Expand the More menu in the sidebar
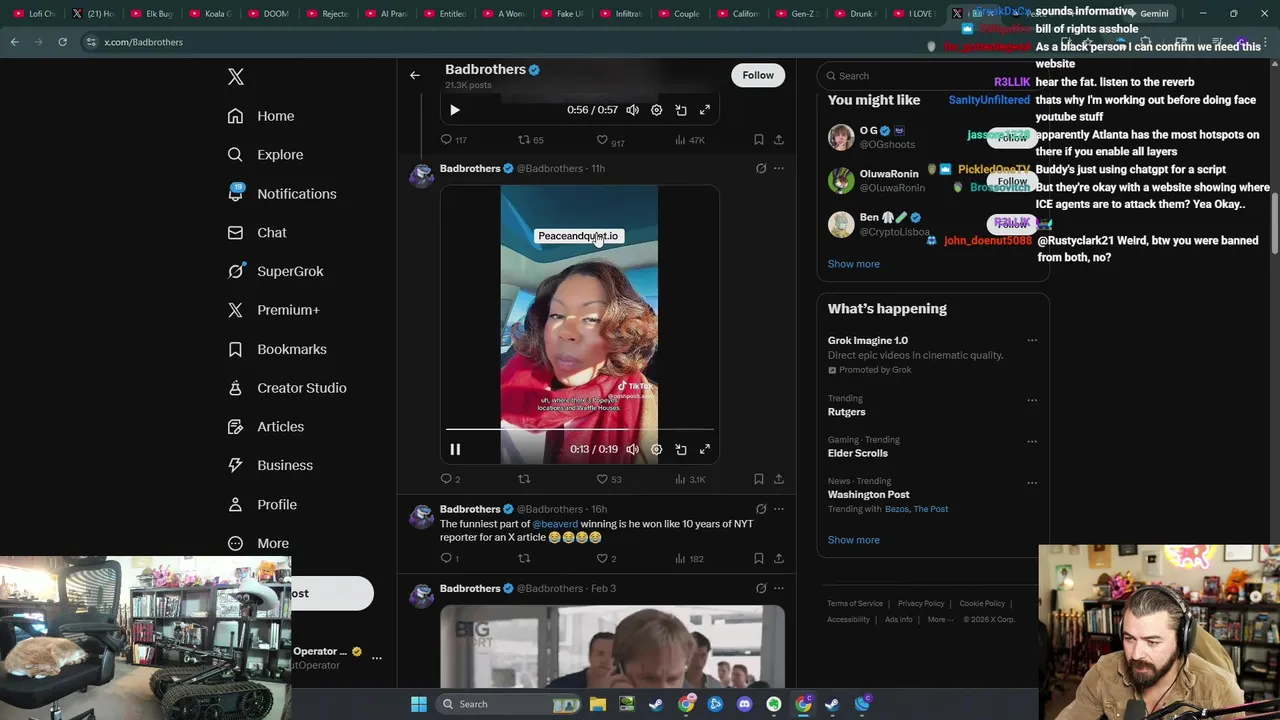The width and height of the screenshot is (1280, 720). [x=258, y=544]
